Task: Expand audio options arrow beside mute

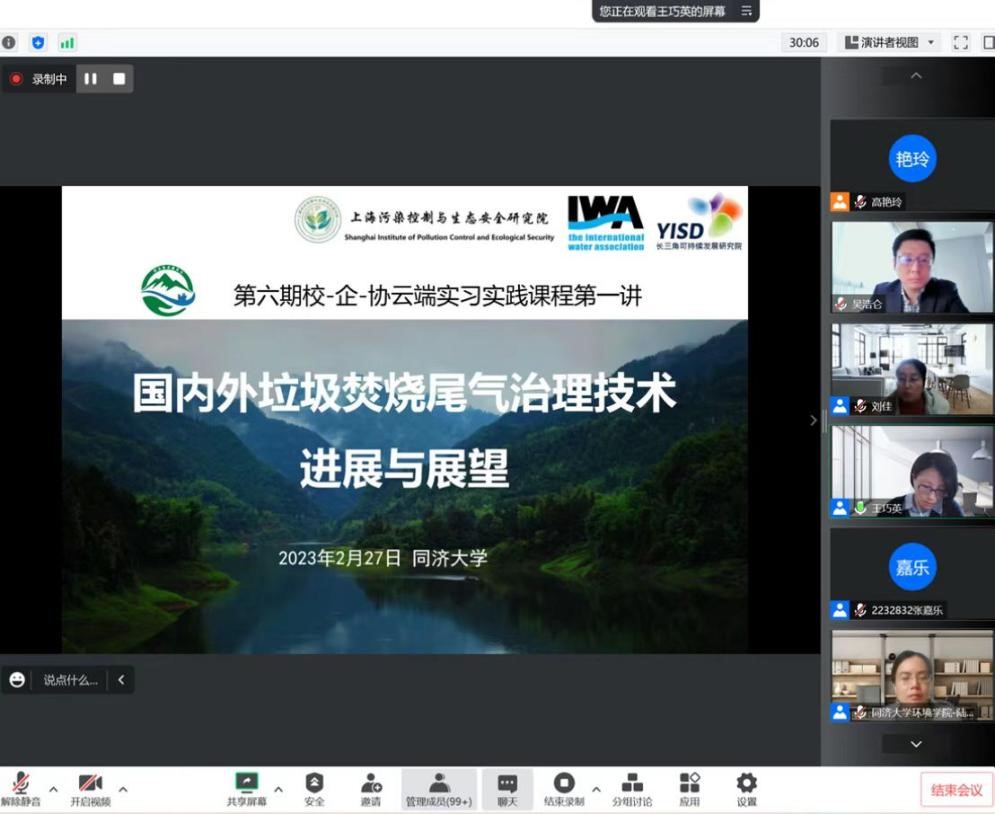Action: (x=53, y=789)
